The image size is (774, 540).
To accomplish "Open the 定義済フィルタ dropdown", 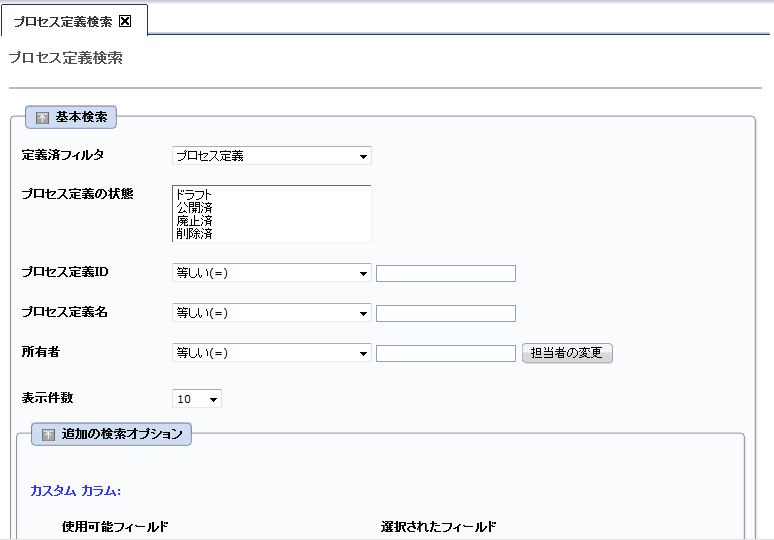I will (271, 156).
